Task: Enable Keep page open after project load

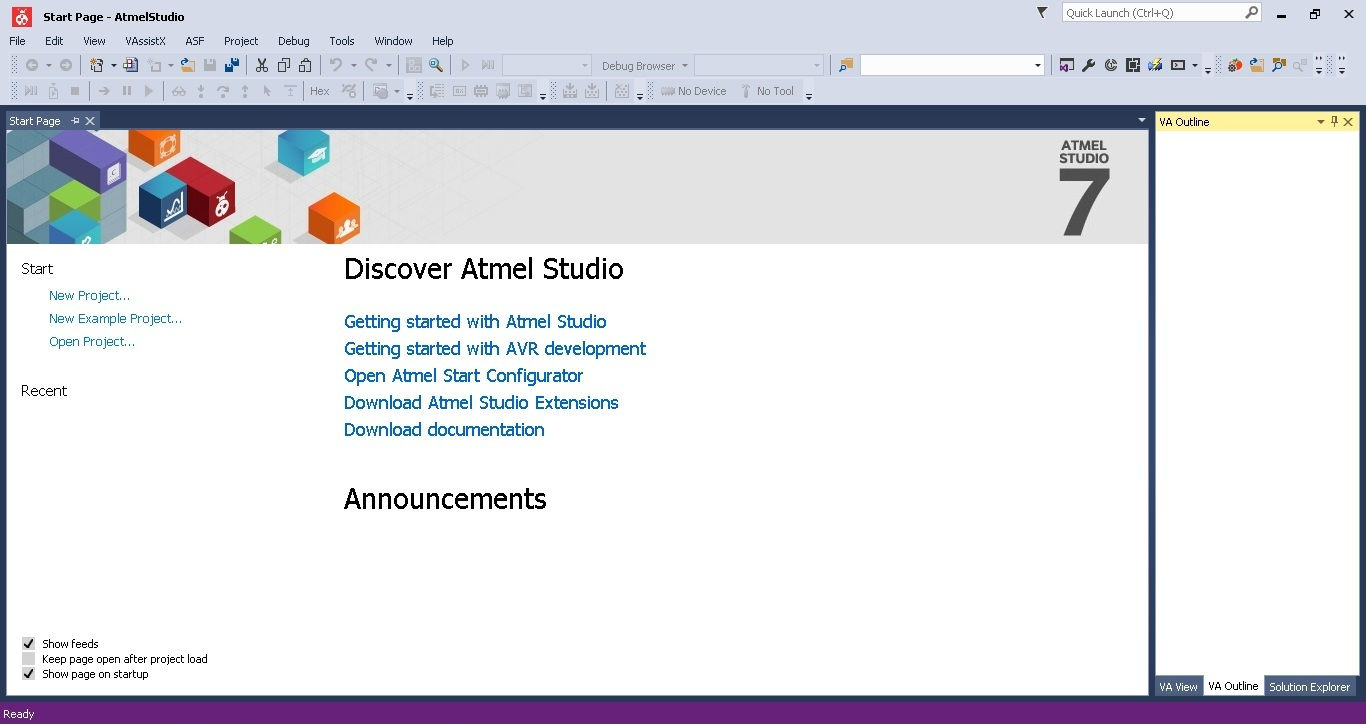Action: tap(28, 659)
